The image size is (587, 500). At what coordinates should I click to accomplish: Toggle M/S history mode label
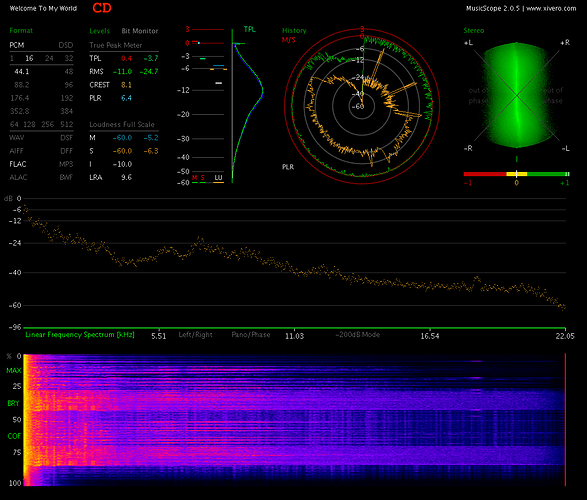(289, 40)
